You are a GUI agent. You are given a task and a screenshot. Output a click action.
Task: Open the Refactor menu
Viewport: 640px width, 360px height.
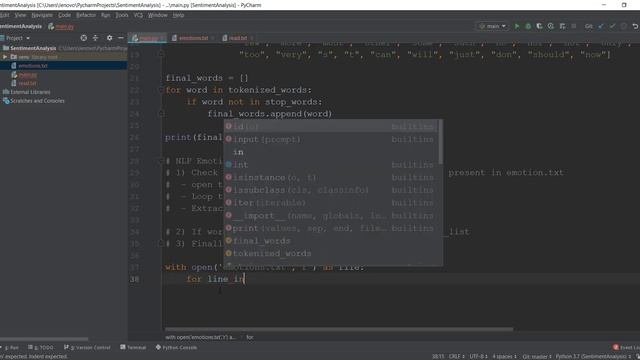(86, 15)
